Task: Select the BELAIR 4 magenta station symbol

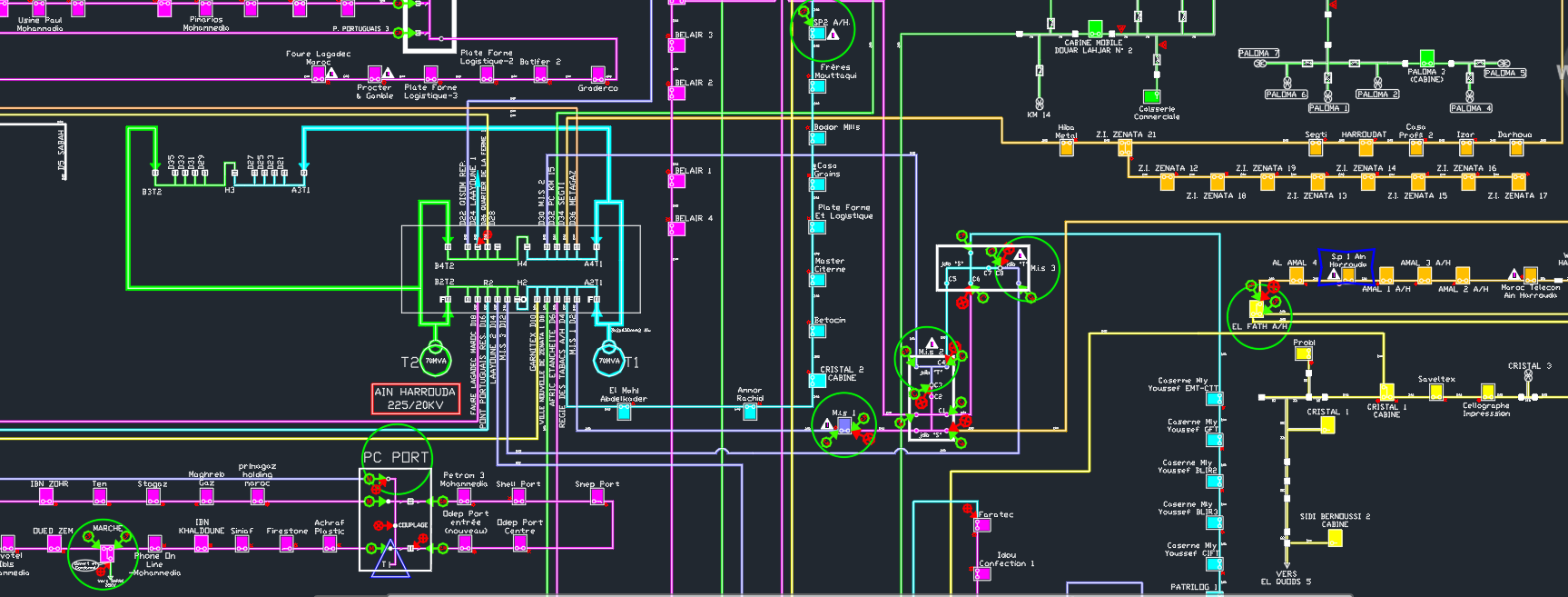Action: (x=676, y=228)
